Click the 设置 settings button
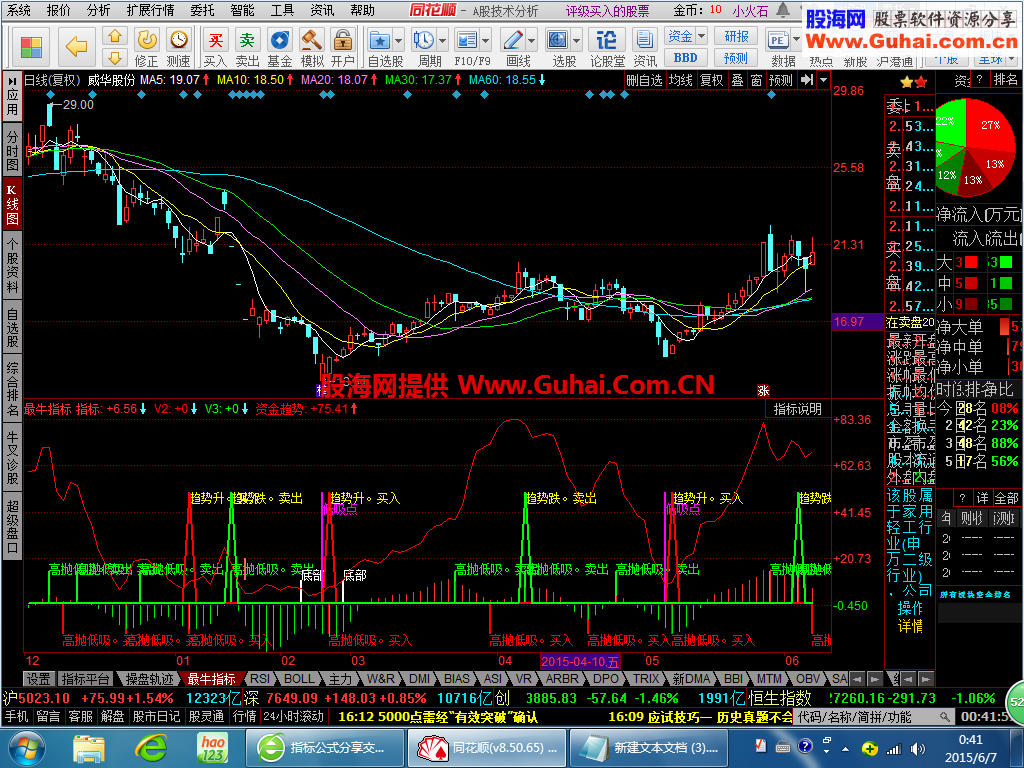This screenshot has height=768, width=1024. click(38, 679)
